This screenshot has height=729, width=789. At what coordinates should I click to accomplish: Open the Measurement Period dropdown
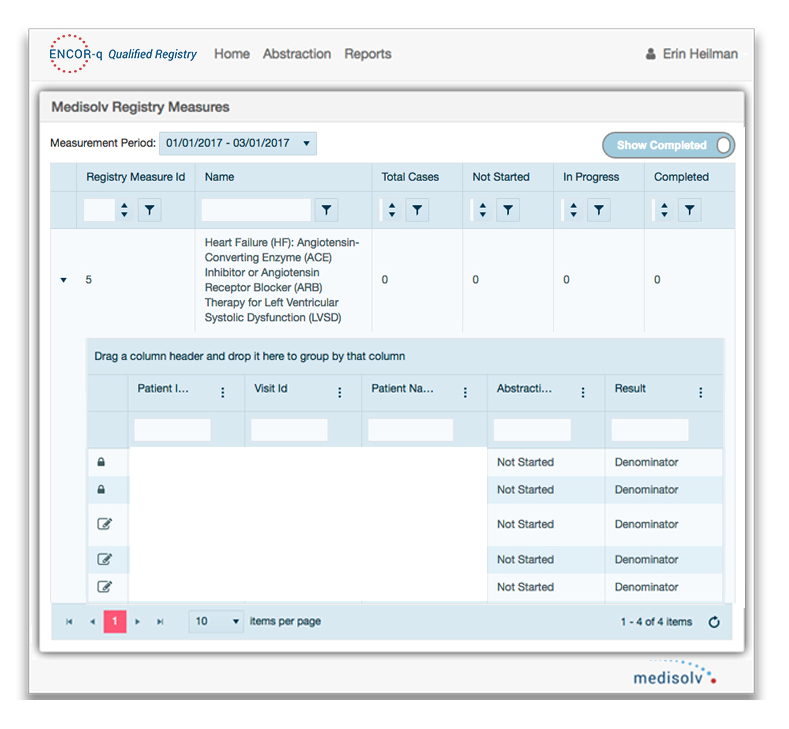(x=238, y=143)
